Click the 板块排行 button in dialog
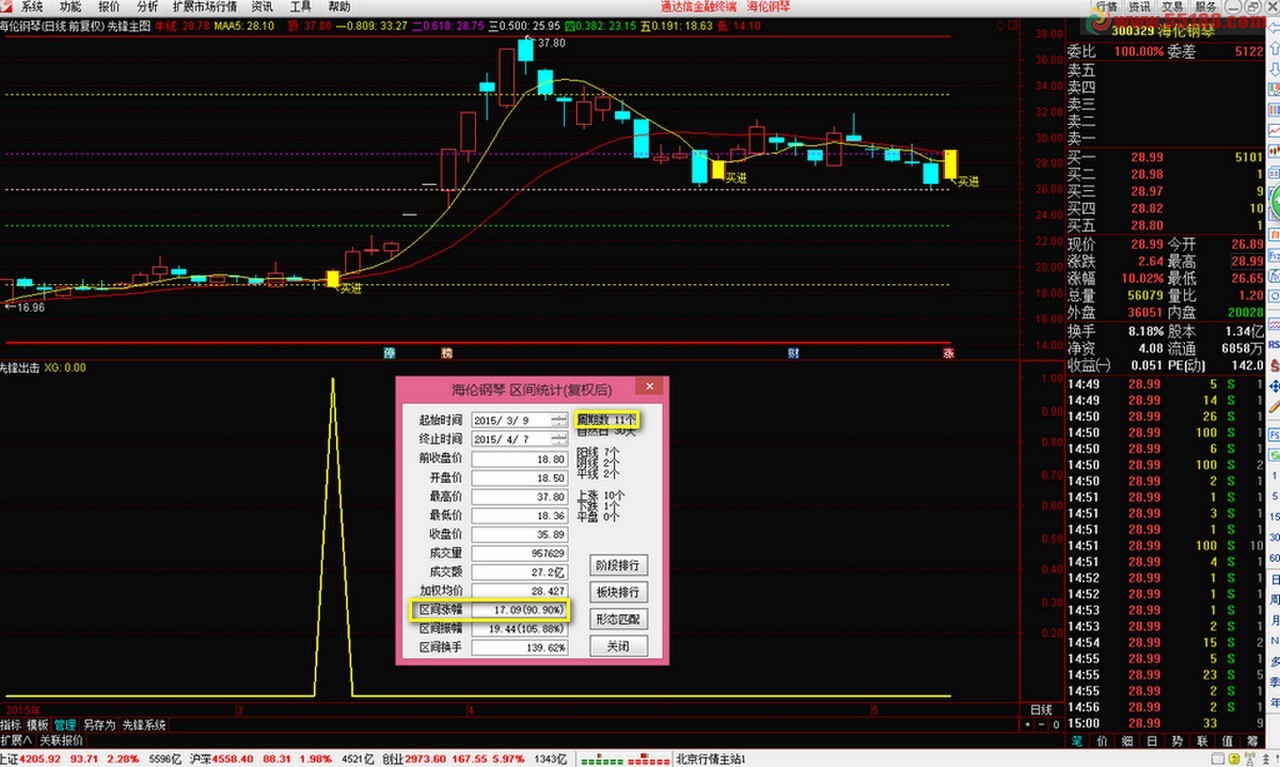Screen dimensions: 1280x767 618,592
